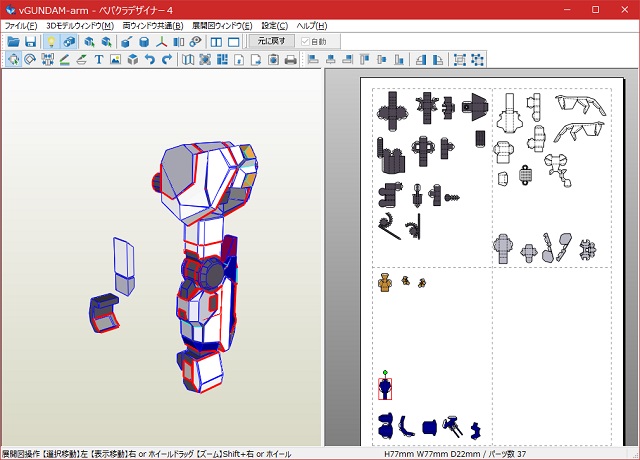640x460 pixels.
Task: Rotate selected part counterclockwise ninety degrees
Action: click(x=421, y=60)
